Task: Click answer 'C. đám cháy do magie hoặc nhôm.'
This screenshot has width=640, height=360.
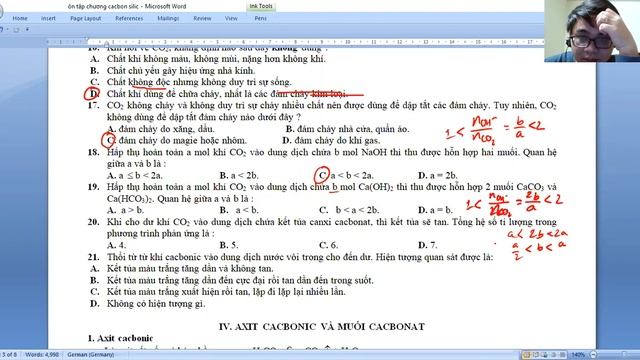Action: (x=177, y=140)
